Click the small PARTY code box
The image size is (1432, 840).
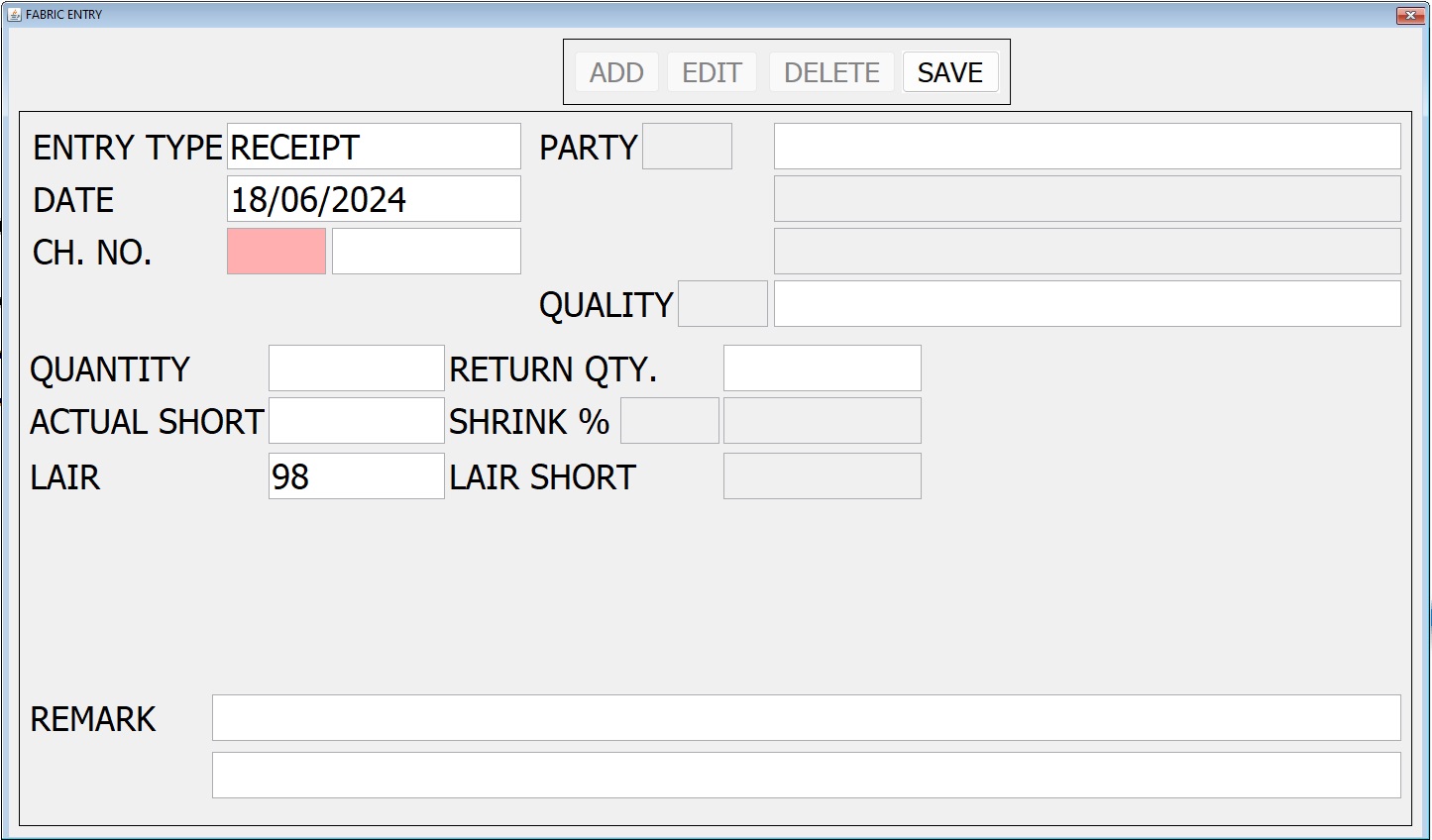[687, 147]
